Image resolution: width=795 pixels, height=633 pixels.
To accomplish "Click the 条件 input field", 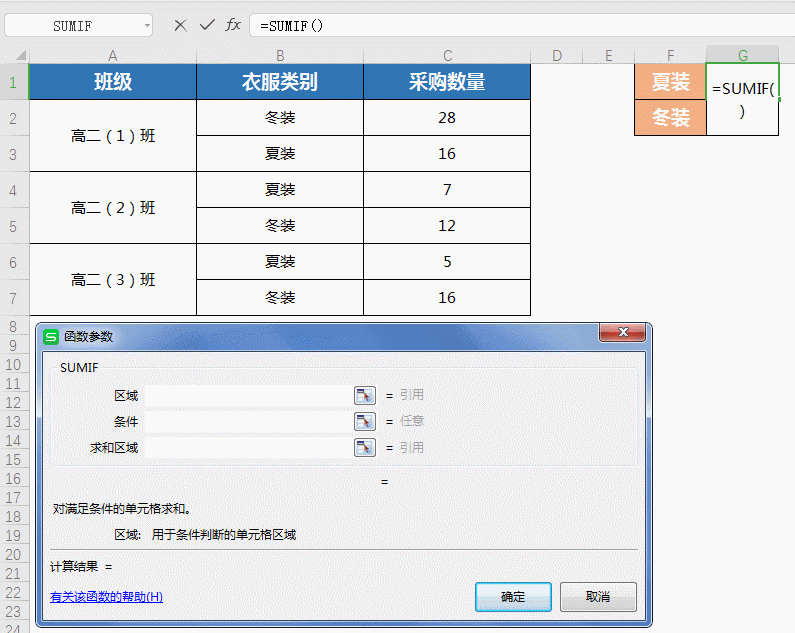I will tap(248, 421).
